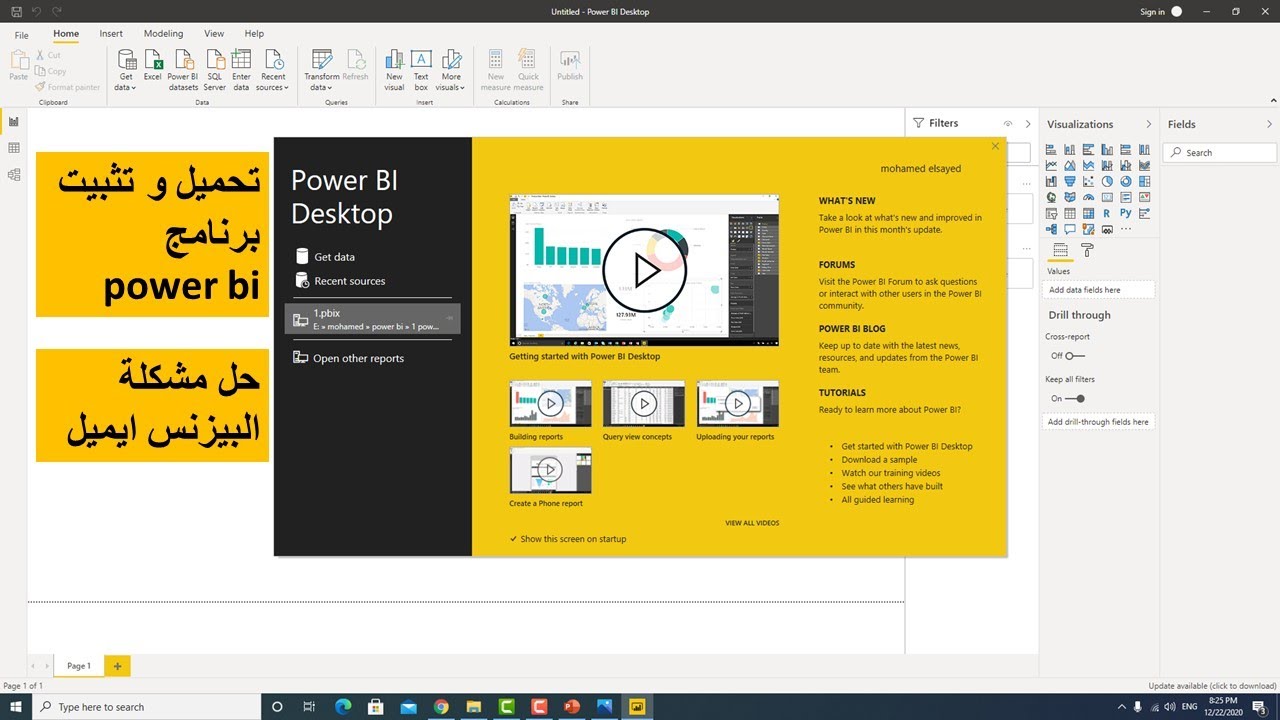Select the Page 1 tab
Image resolution: width=1280 pixels, height=720 pixels.
click(x=78, y=666)
